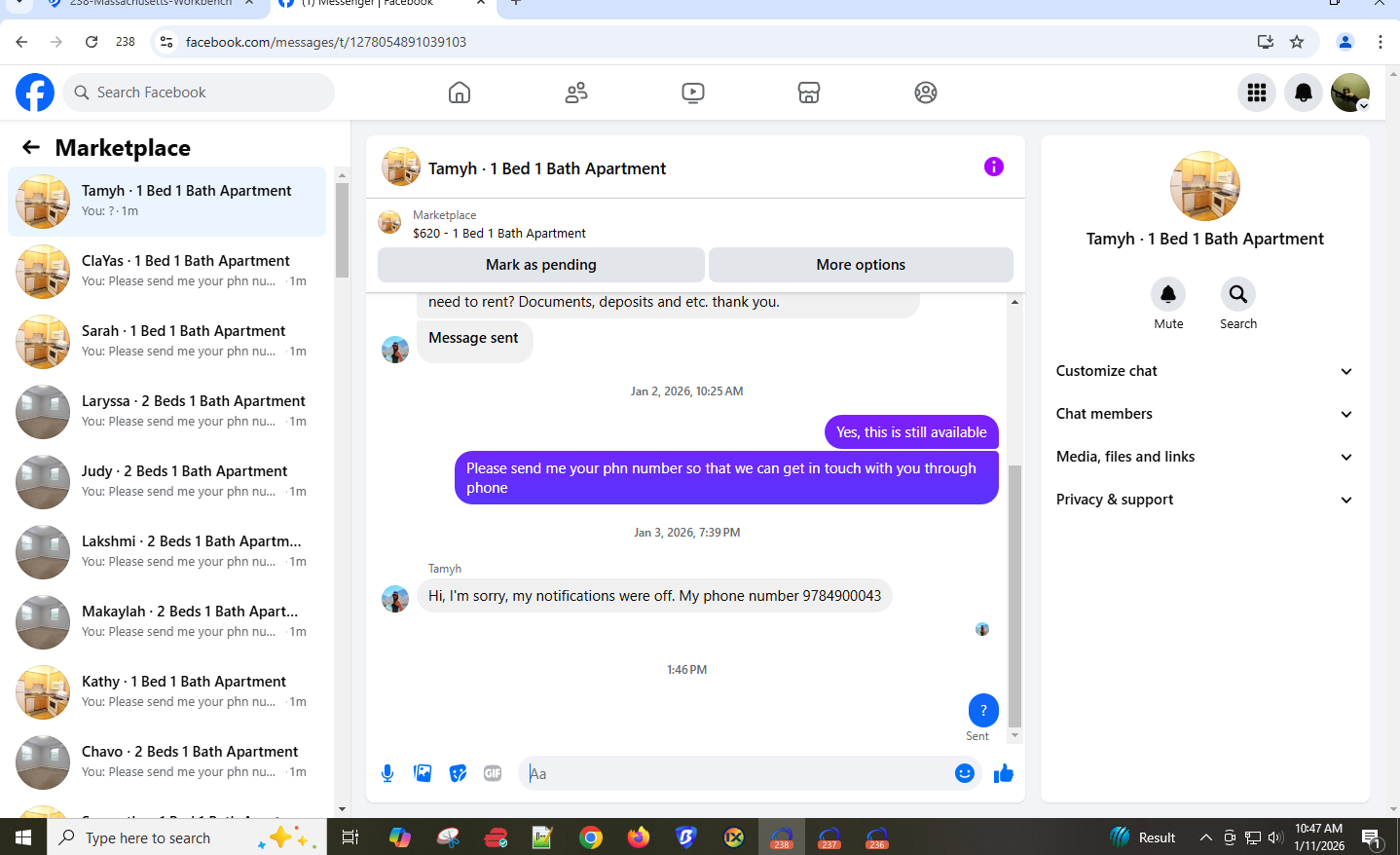1400x855 pixels.
Task: View site information icon in address bar
Action: pos(166,42)
